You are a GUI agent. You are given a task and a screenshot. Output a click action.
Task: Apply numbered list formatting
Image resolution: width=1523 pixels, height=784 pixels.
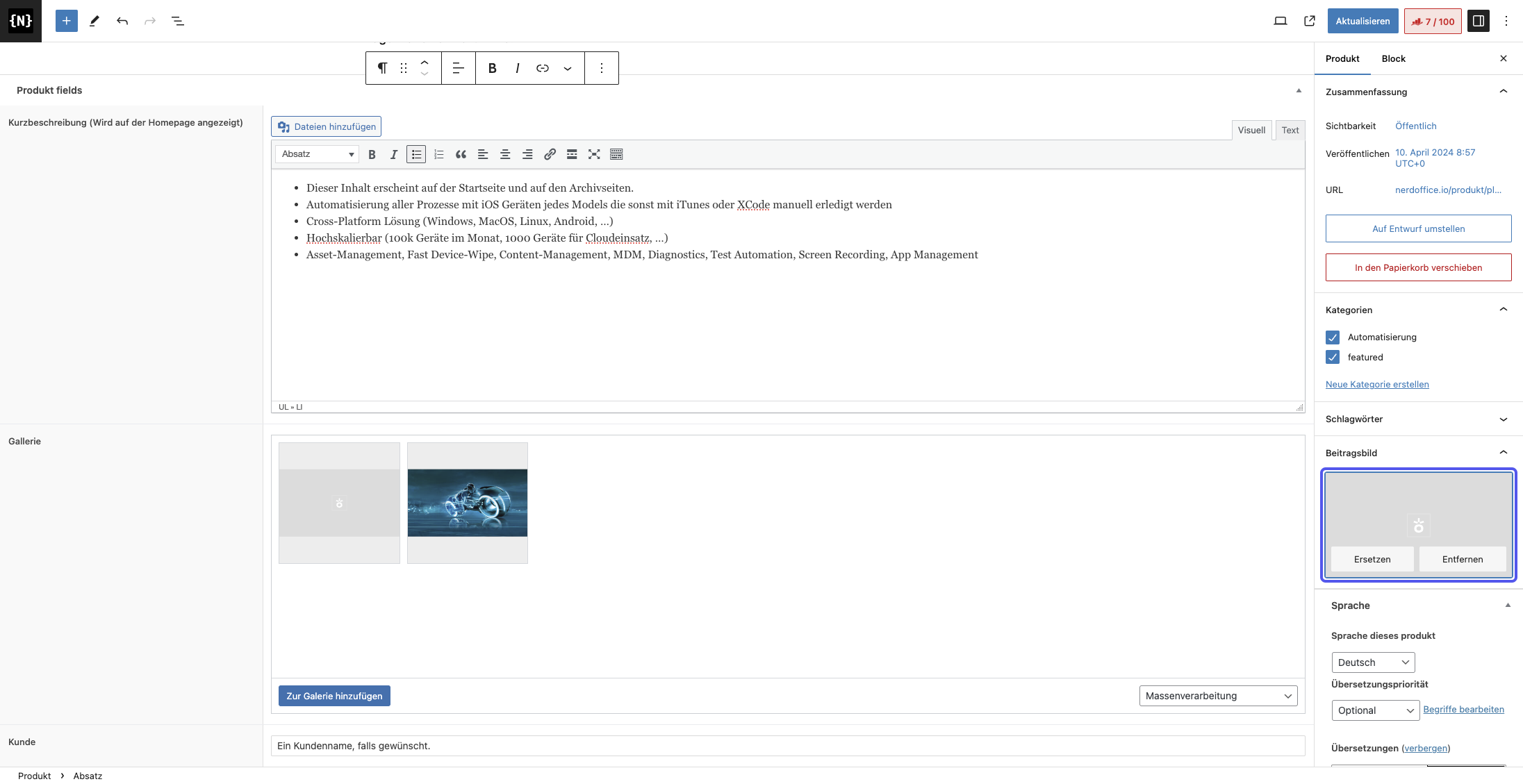pos(438,154)
